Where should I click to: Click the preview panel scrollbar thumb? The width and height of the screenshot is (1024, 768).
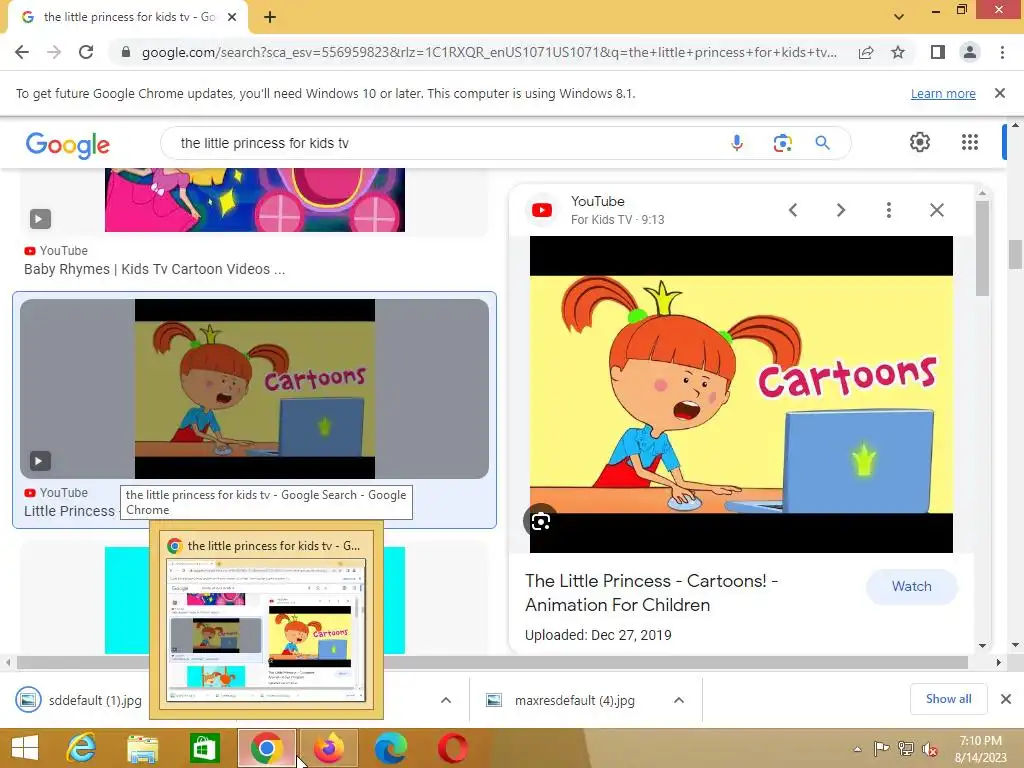pos(982,248)
